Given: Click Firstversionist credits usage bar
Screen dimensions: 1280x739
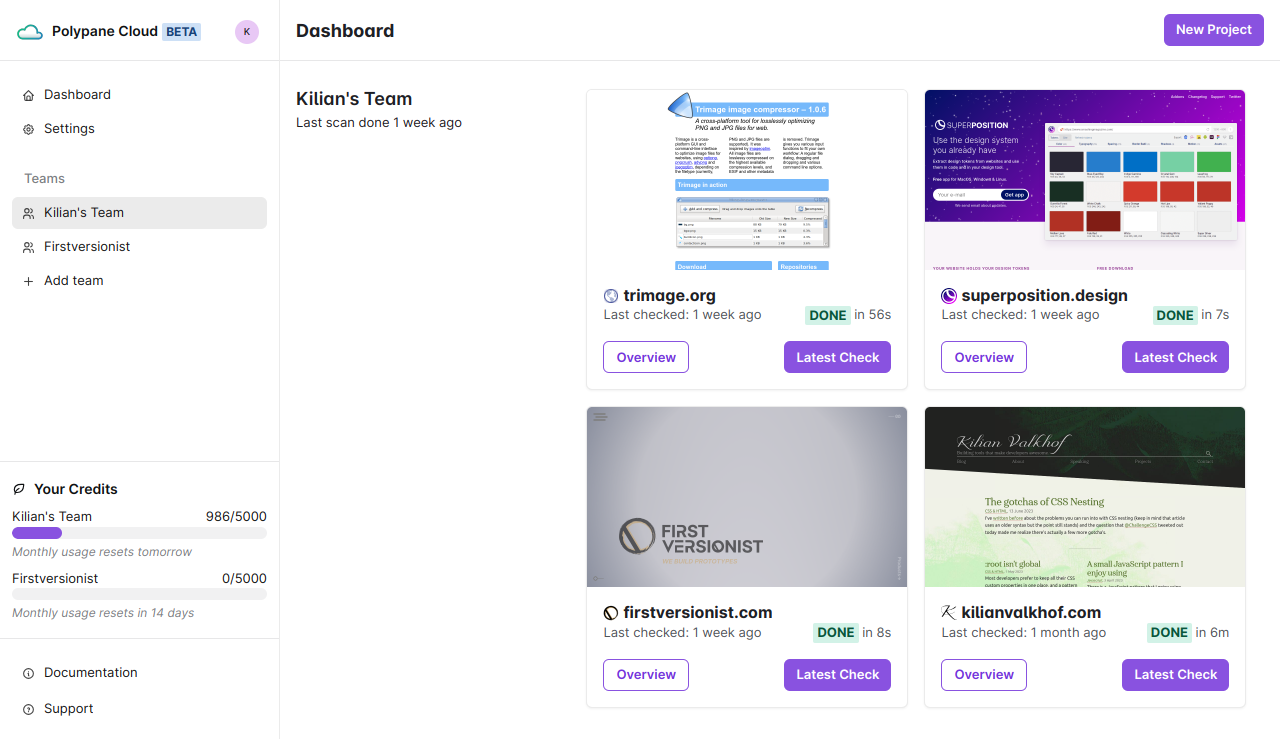Looking at the screenshot, I should point(139,594).
